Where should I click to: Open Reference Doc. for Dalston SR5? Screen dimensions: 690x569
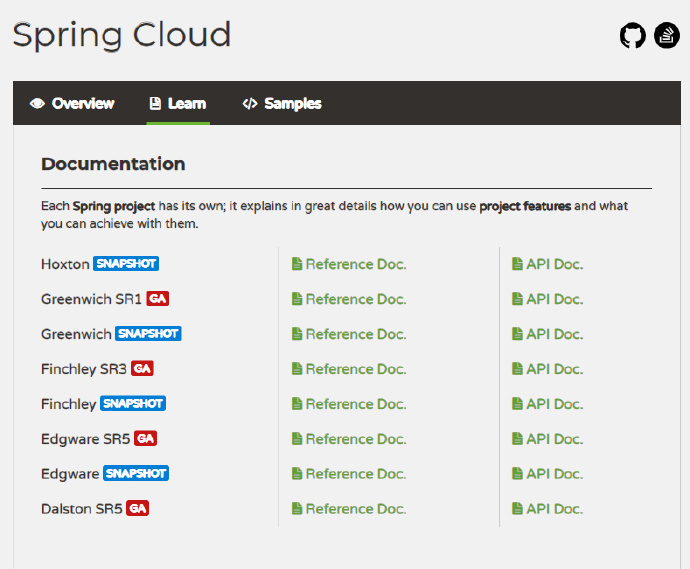(x=349, y=509)
